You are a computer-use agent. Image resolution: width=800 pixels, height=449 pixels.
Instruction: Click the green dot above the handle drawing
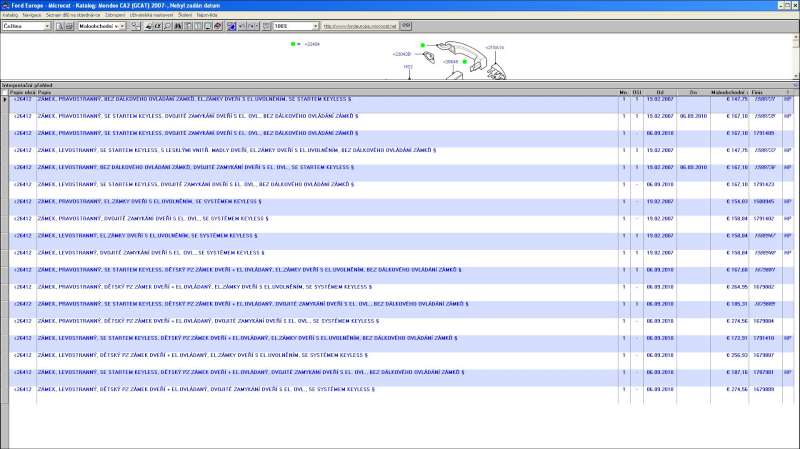(422, 45)
